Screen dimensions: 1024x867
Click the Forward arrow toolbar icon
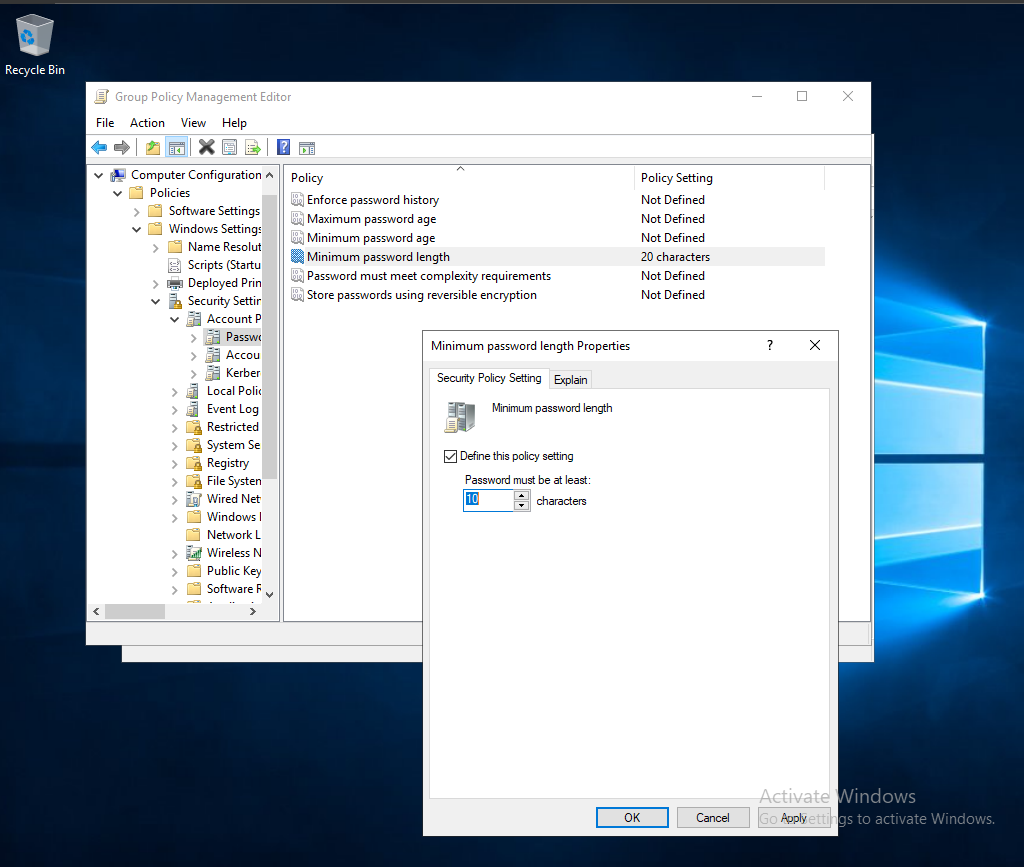click(x=121, y=148)
